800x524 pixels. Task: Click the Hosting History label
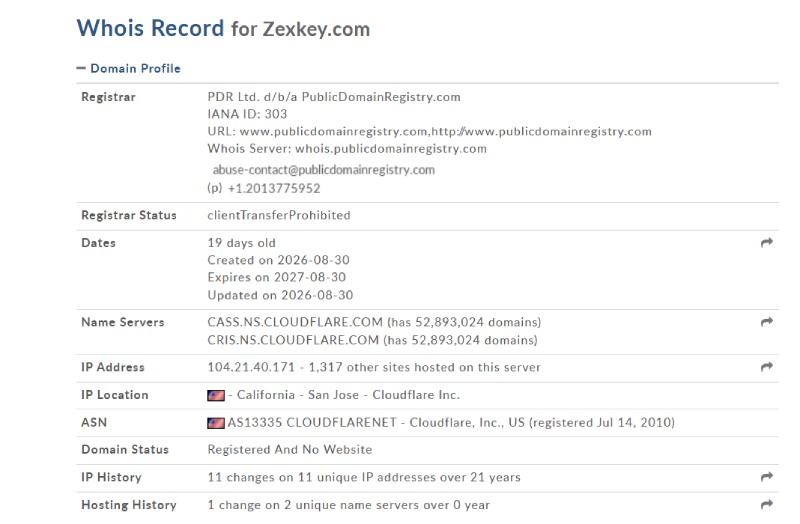(x=129, y=505)
